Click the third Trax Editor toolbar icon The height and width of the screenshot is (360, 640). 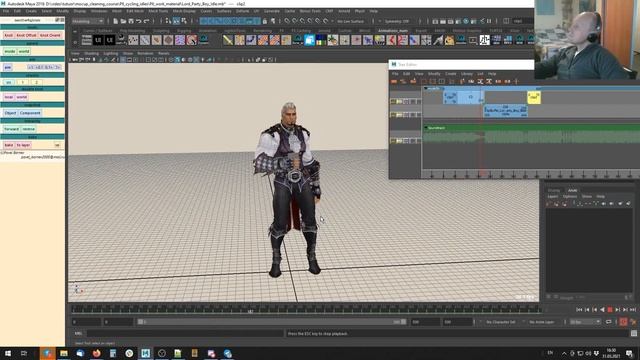[413, 82]
